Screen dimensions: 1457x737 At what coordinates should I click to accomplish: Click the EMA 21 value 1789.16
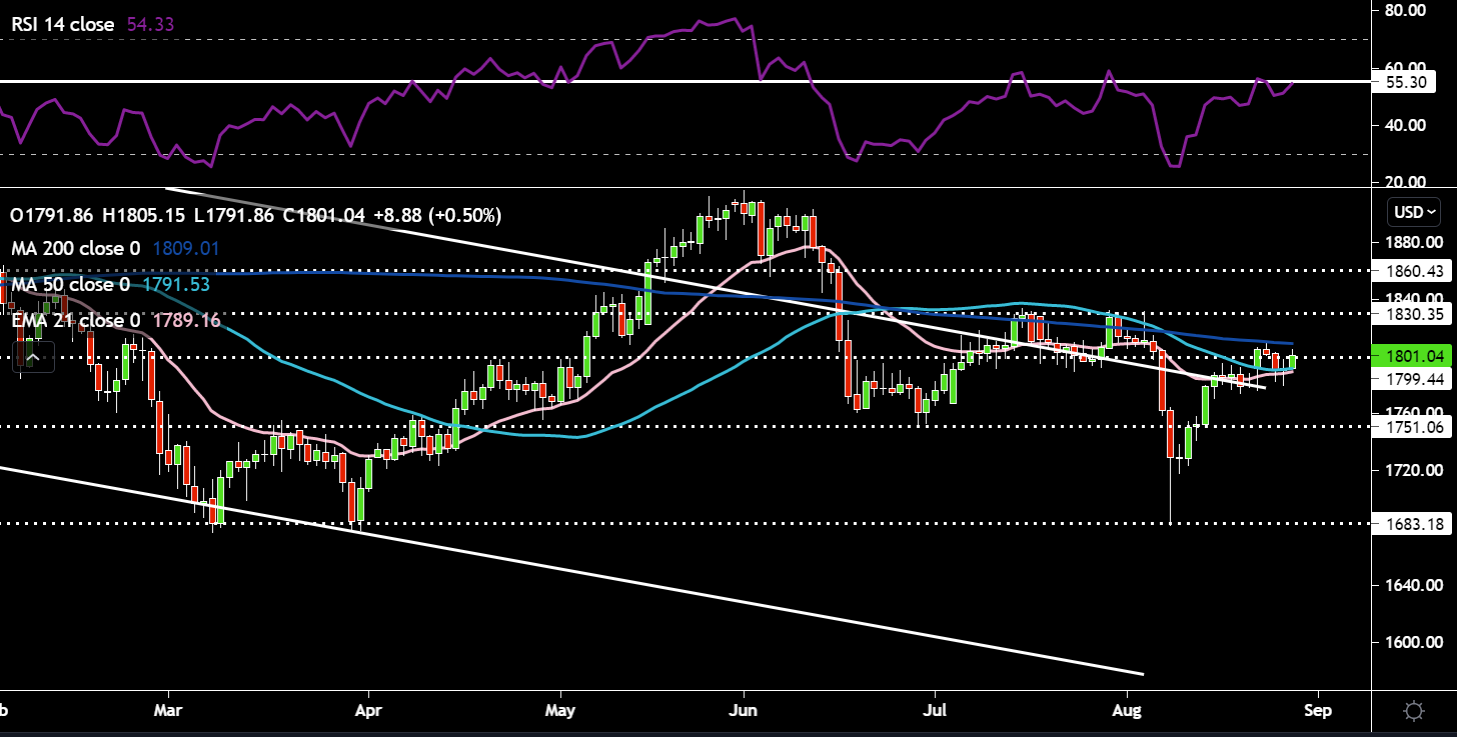[184, 320]
